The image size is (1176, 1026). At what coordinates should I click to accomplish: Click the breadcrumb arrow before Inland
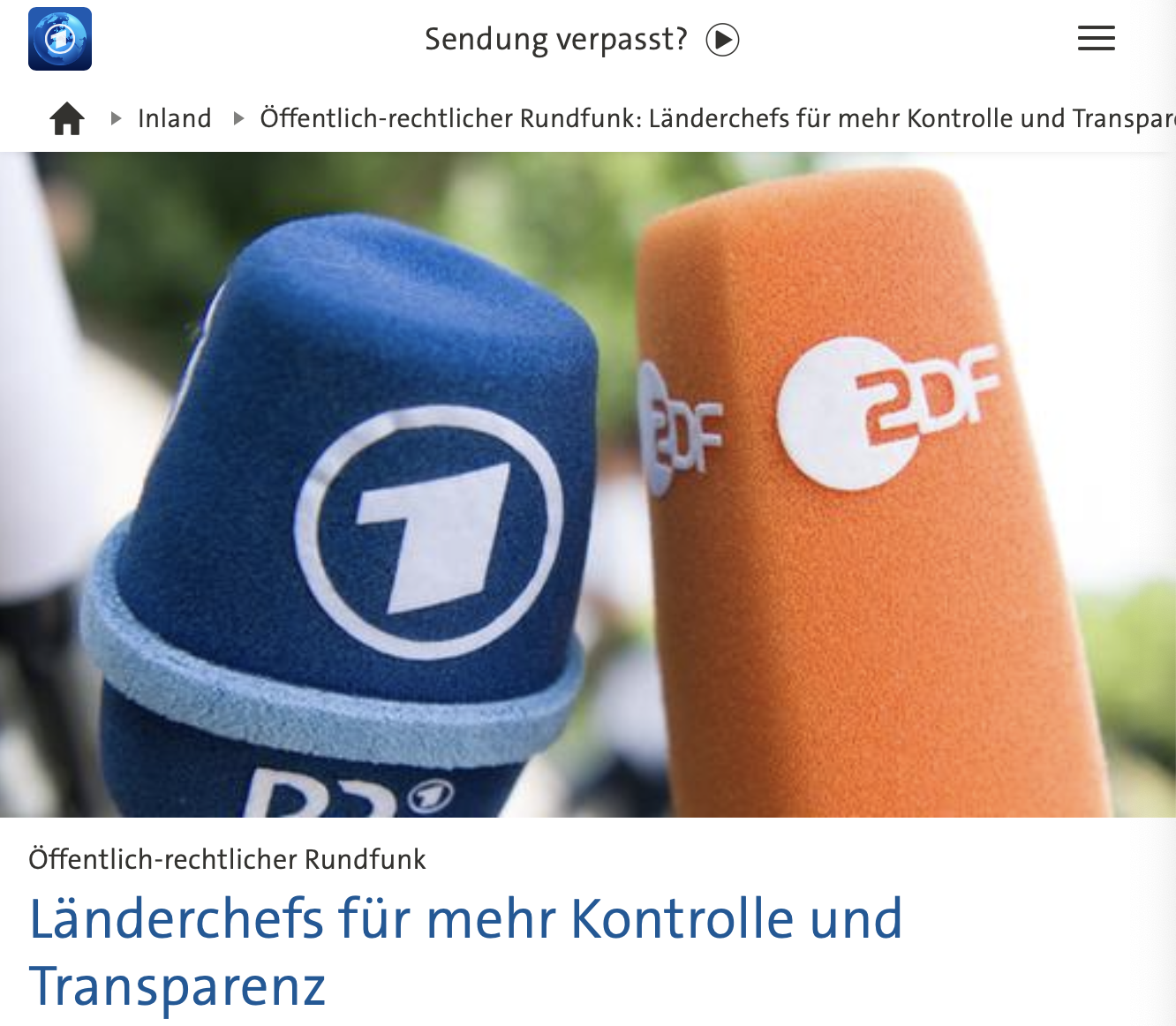click(x=116, y=118)
